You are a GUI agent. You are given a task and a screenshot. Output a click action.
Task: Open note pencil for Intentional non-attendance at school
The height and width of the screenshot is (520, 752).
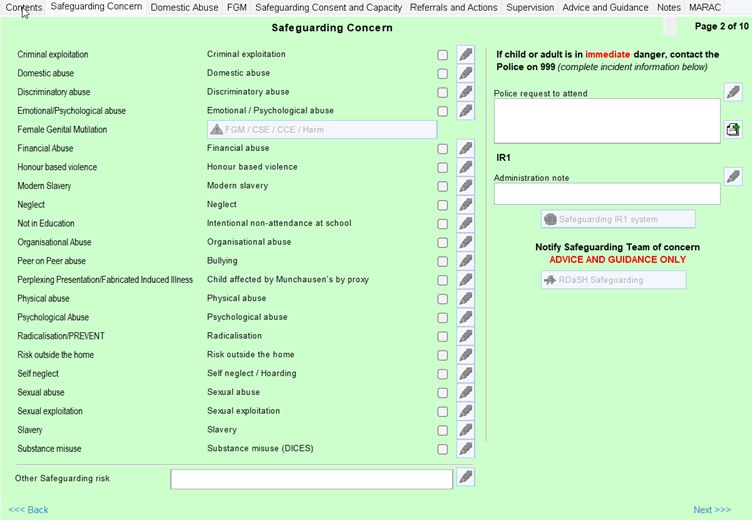tap(465, 223)
